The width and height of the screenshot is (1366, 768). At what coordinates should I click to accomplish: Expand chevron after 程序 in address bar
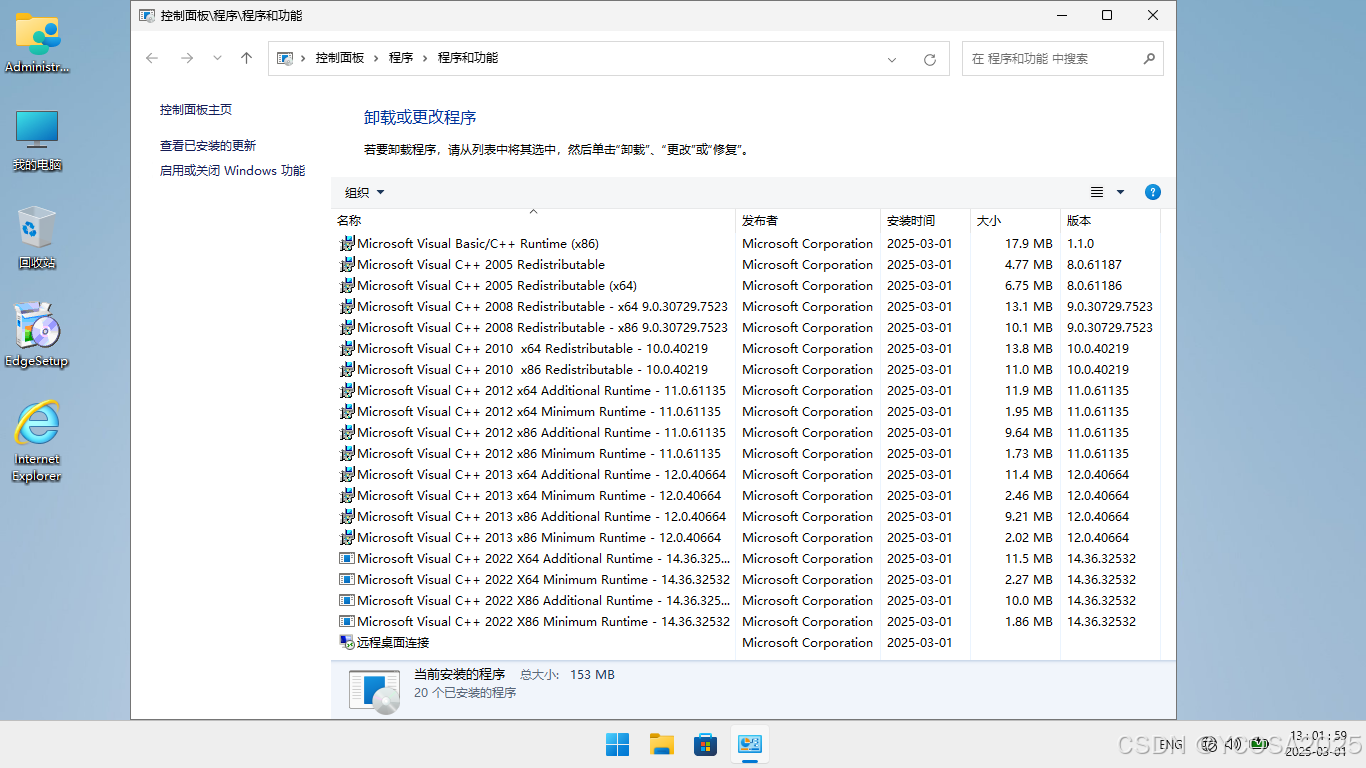425,58
